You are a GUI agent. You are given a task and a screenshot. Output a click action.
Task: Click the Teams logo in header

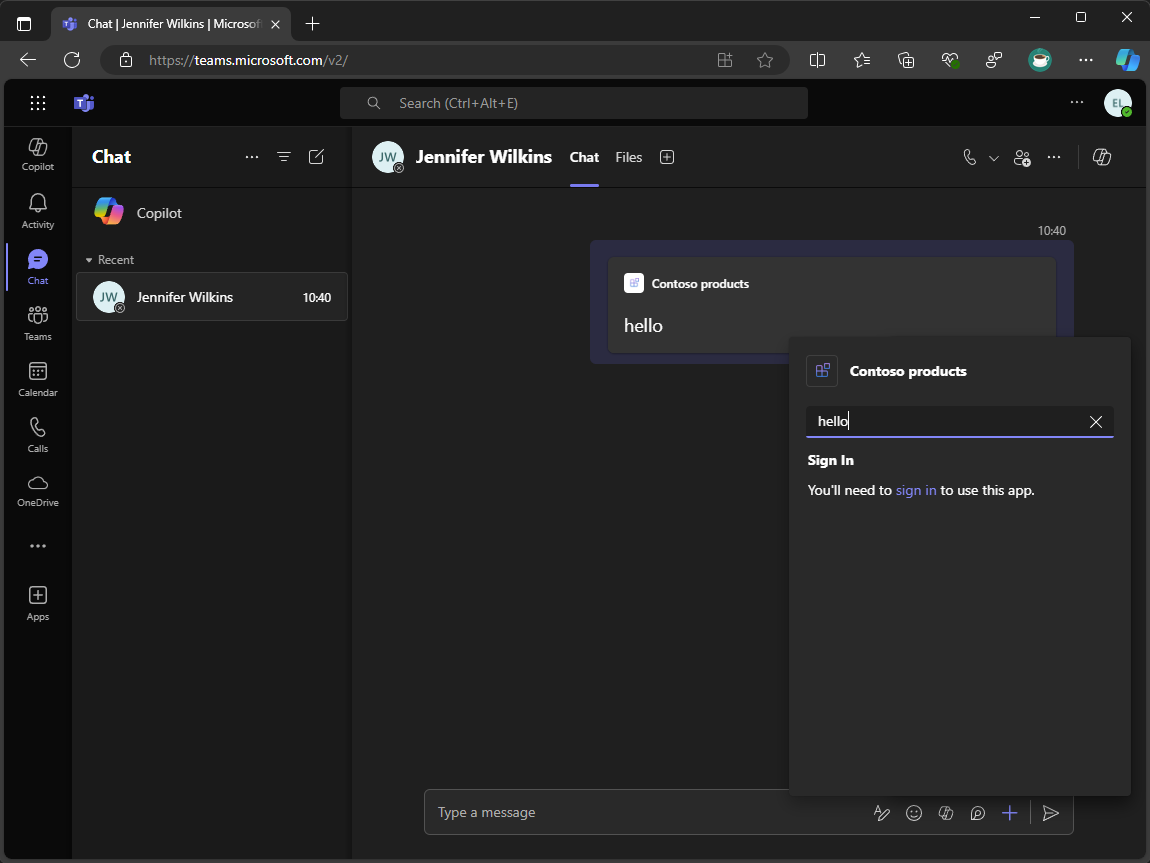coord(84,103)
